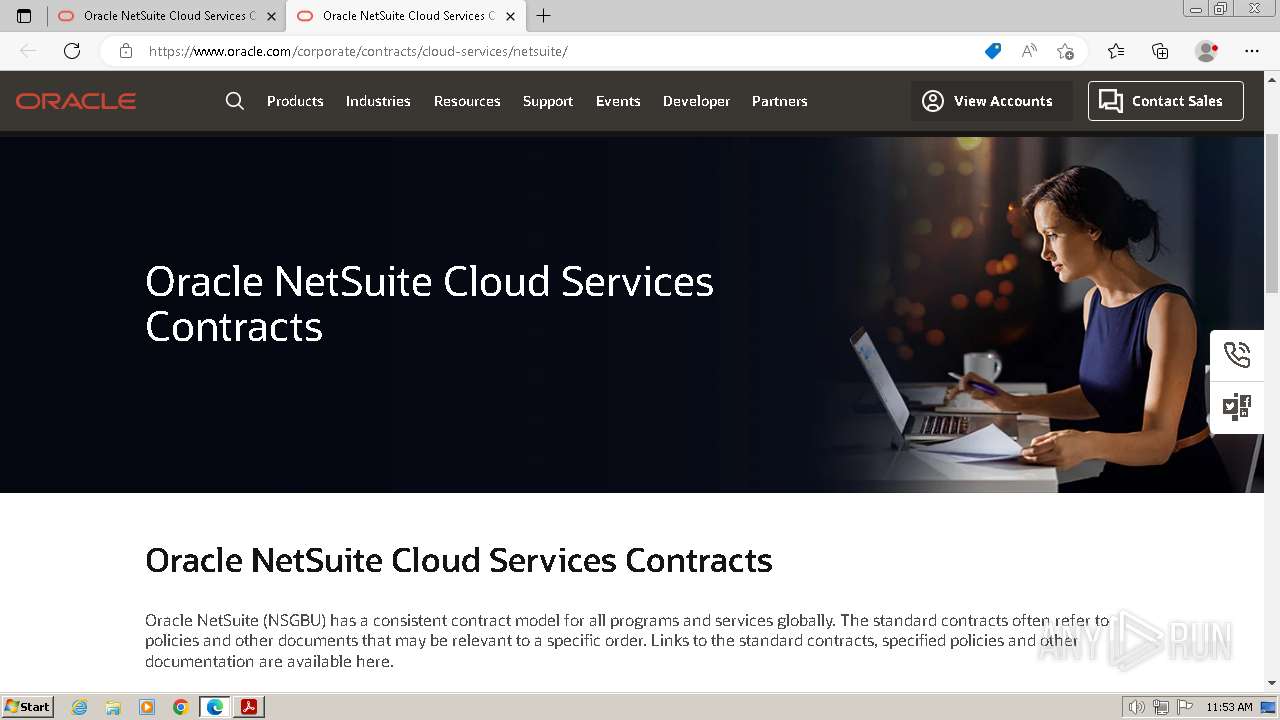Open the Oracle site search

coord(235,101)
